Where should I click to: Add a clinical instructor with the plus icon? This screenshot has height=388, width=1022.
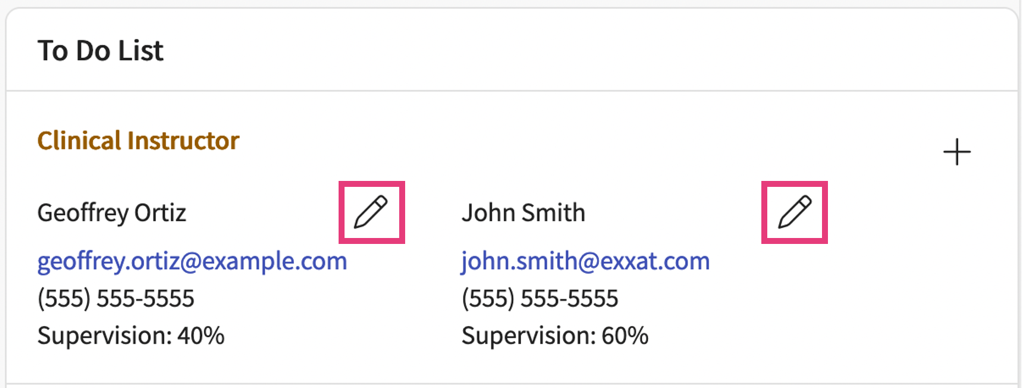click(957, 153)
